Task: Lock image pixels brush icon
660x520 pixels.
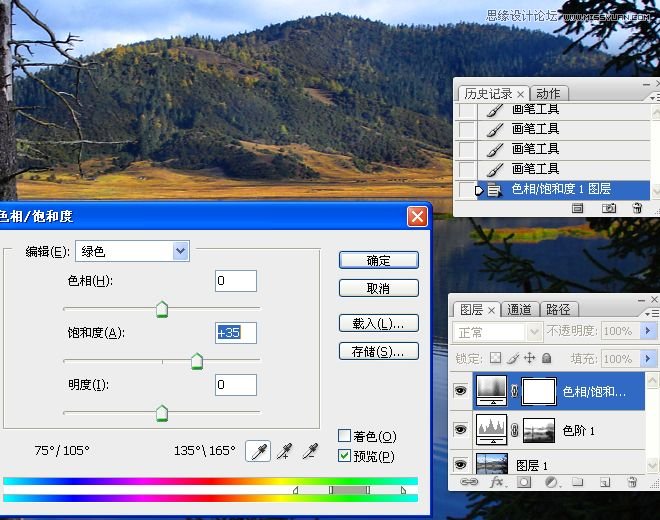Action: (x=513, y=358)
